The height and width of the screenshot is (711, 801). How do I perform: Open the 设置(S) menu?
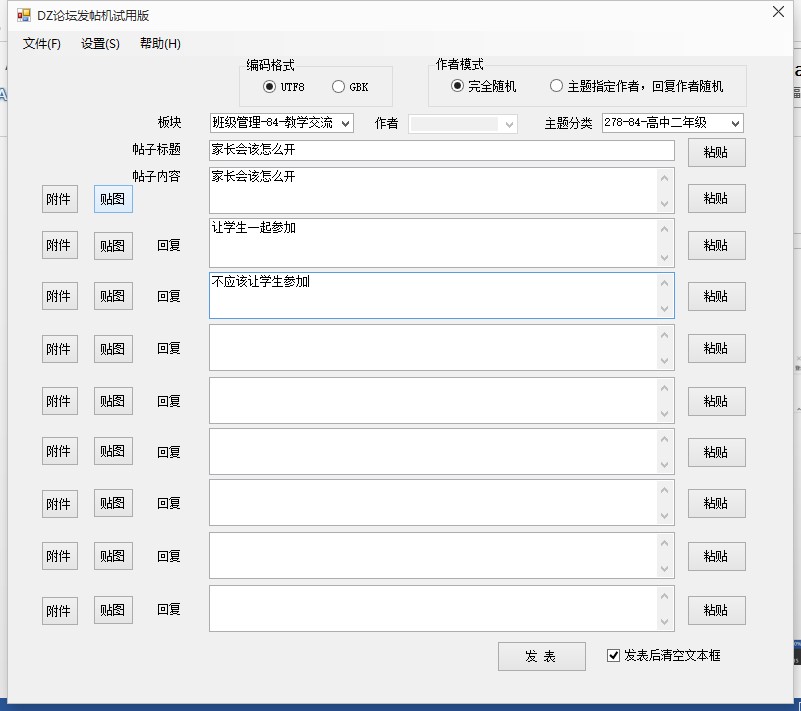point(100,44)
